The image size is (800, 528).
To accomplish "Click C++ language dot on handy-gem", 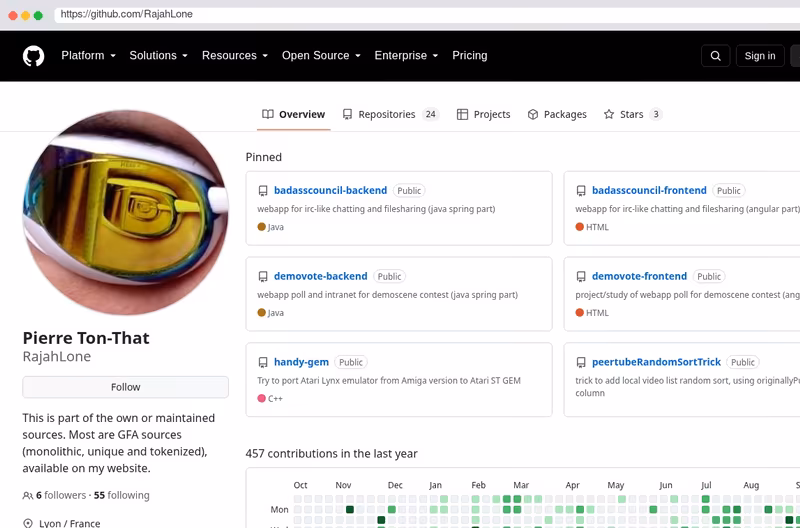I will (x=262, y=398).
